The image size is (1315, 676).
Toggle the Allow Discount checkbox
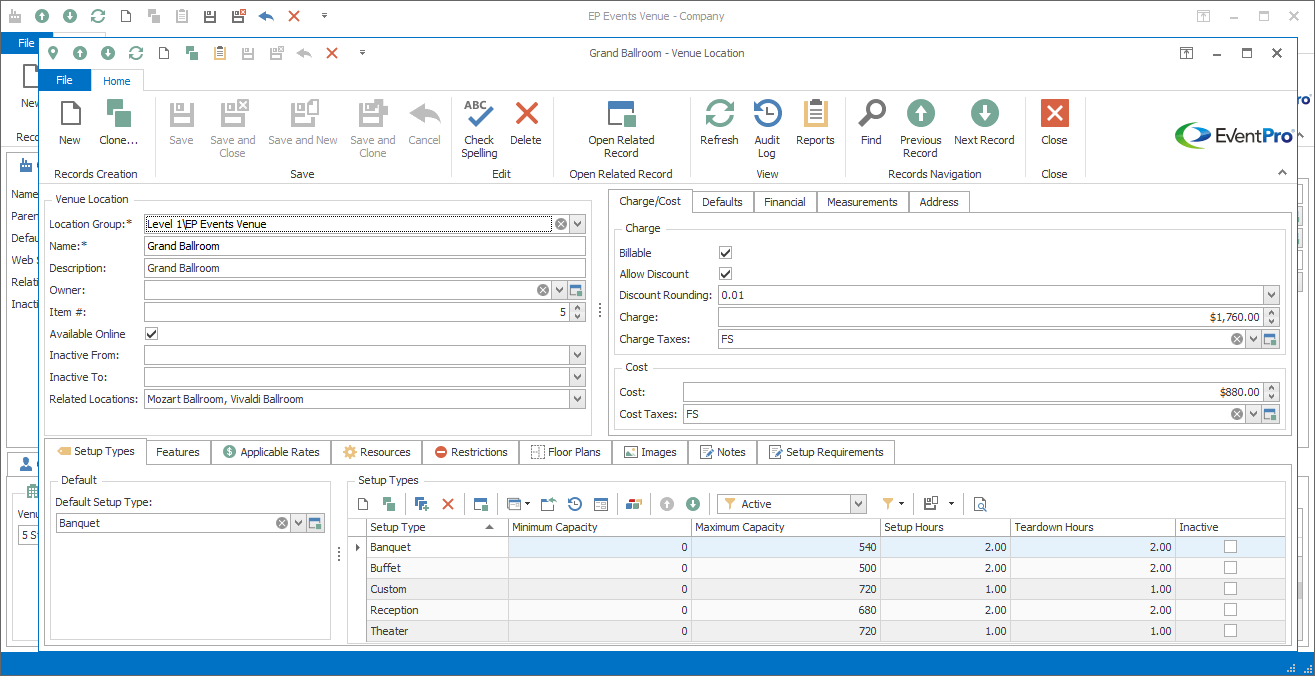click(726, 274)
